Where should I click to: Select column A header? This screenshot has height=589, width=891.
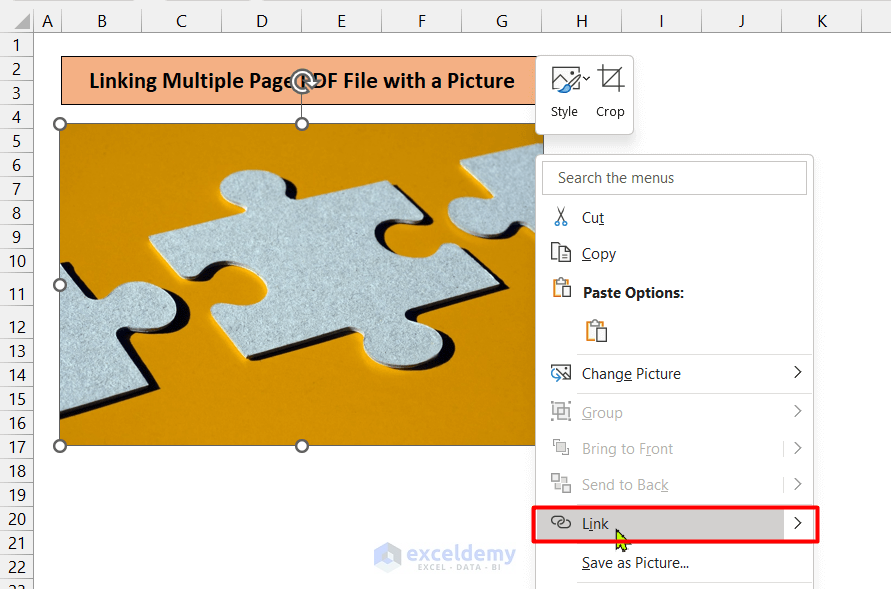[48, 21]
